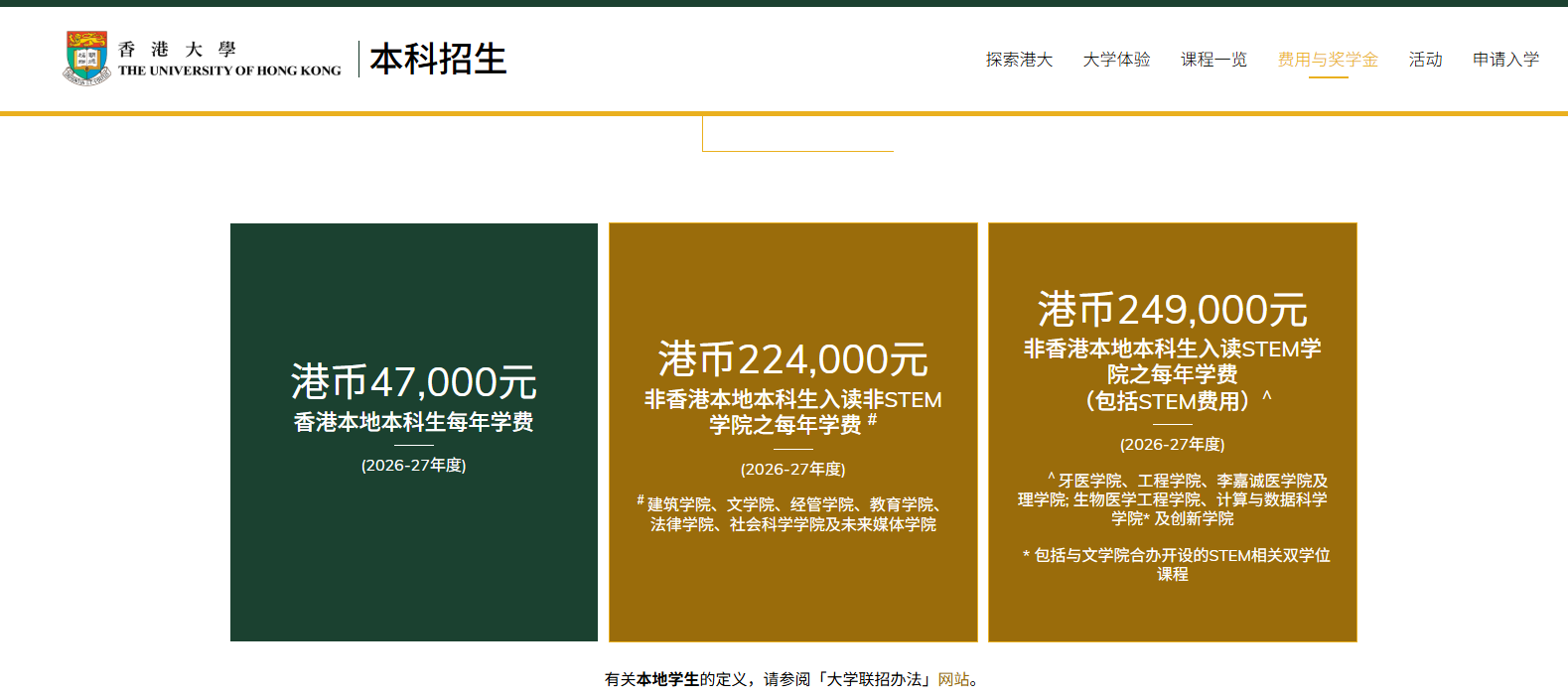The height and width of the screenshot is (699, 1568).
Task: Click the 港币224,000元 amount
Action: click(x=792, y=358)
